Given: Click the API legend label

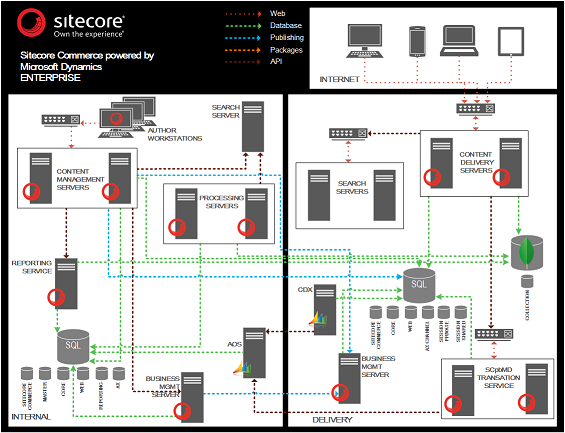Looking at the screenshot, I should [276, 62].
